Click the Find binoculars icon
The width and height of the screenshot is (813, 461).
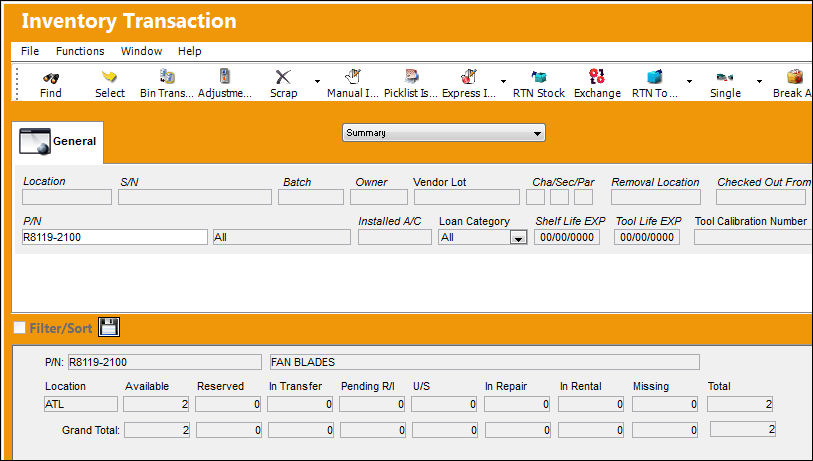(51, 78)
